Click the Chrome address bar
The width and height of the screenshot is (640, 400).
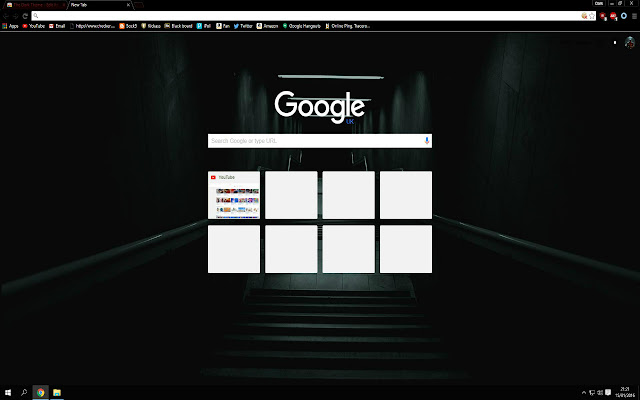tap(313, 16)
